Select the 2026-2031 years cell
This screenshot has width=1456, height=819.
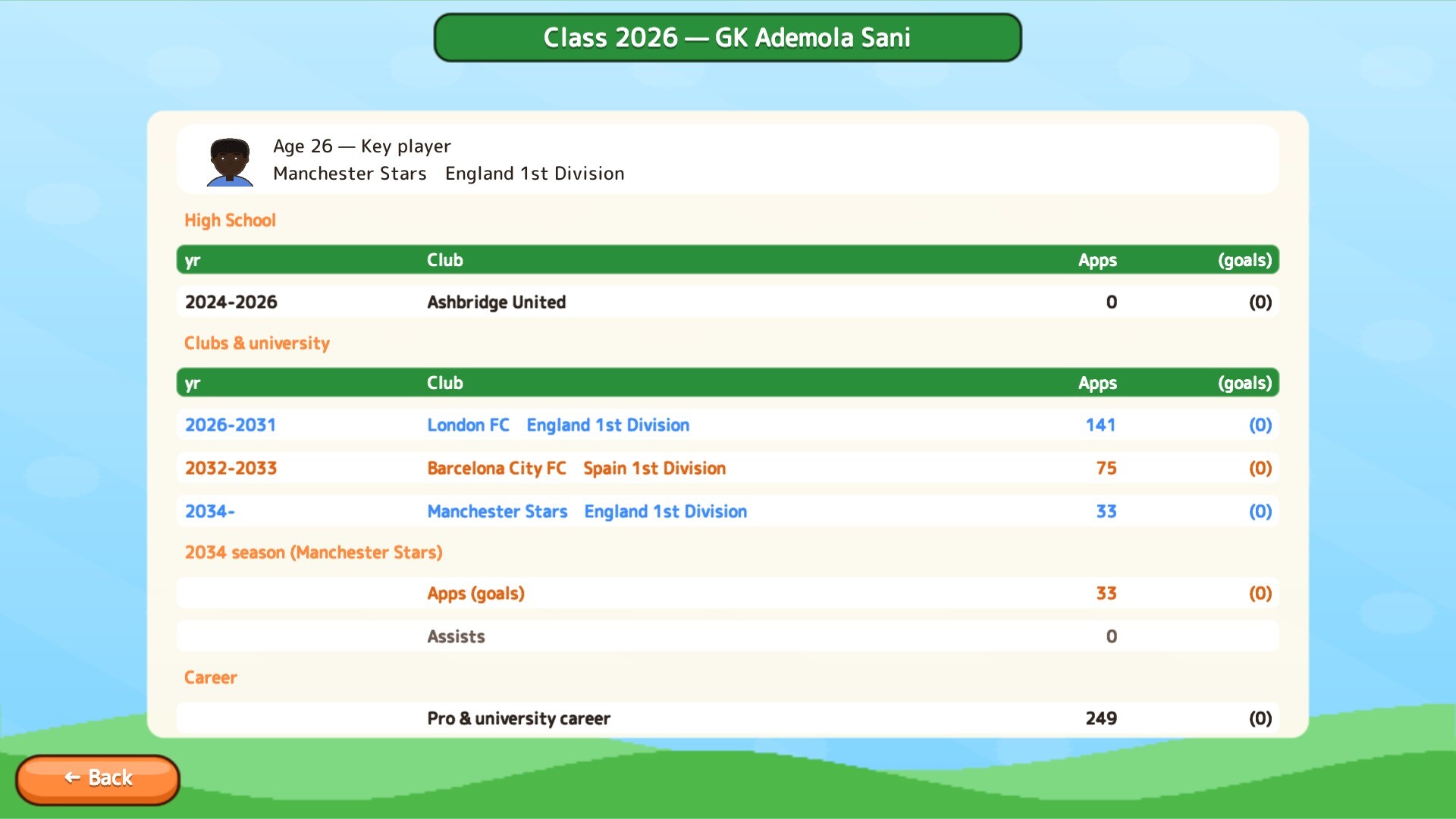tap(231, 425)
